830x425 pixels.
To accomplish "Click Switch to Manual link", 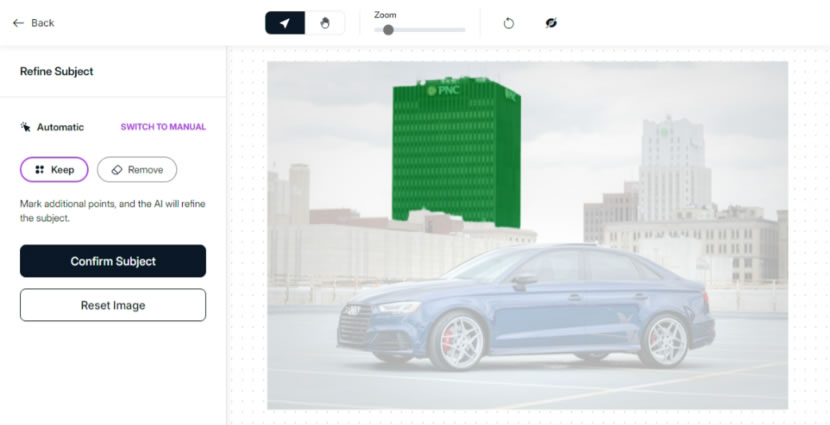I will tap(163, 127).
